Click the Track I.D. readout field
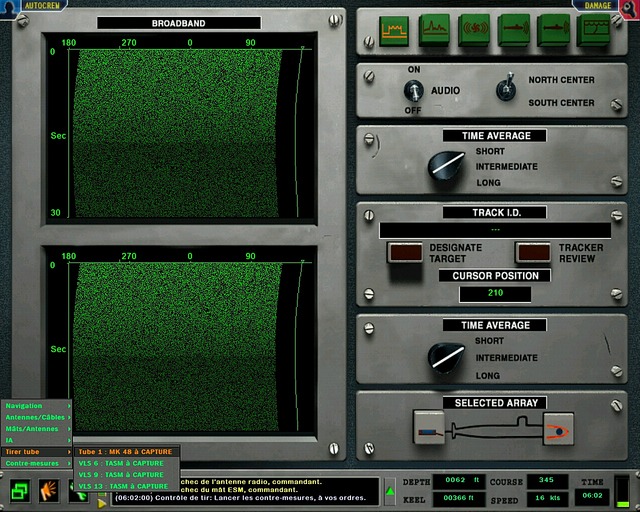The width and height of the screenshot is (640, 512). pos(495,230)
